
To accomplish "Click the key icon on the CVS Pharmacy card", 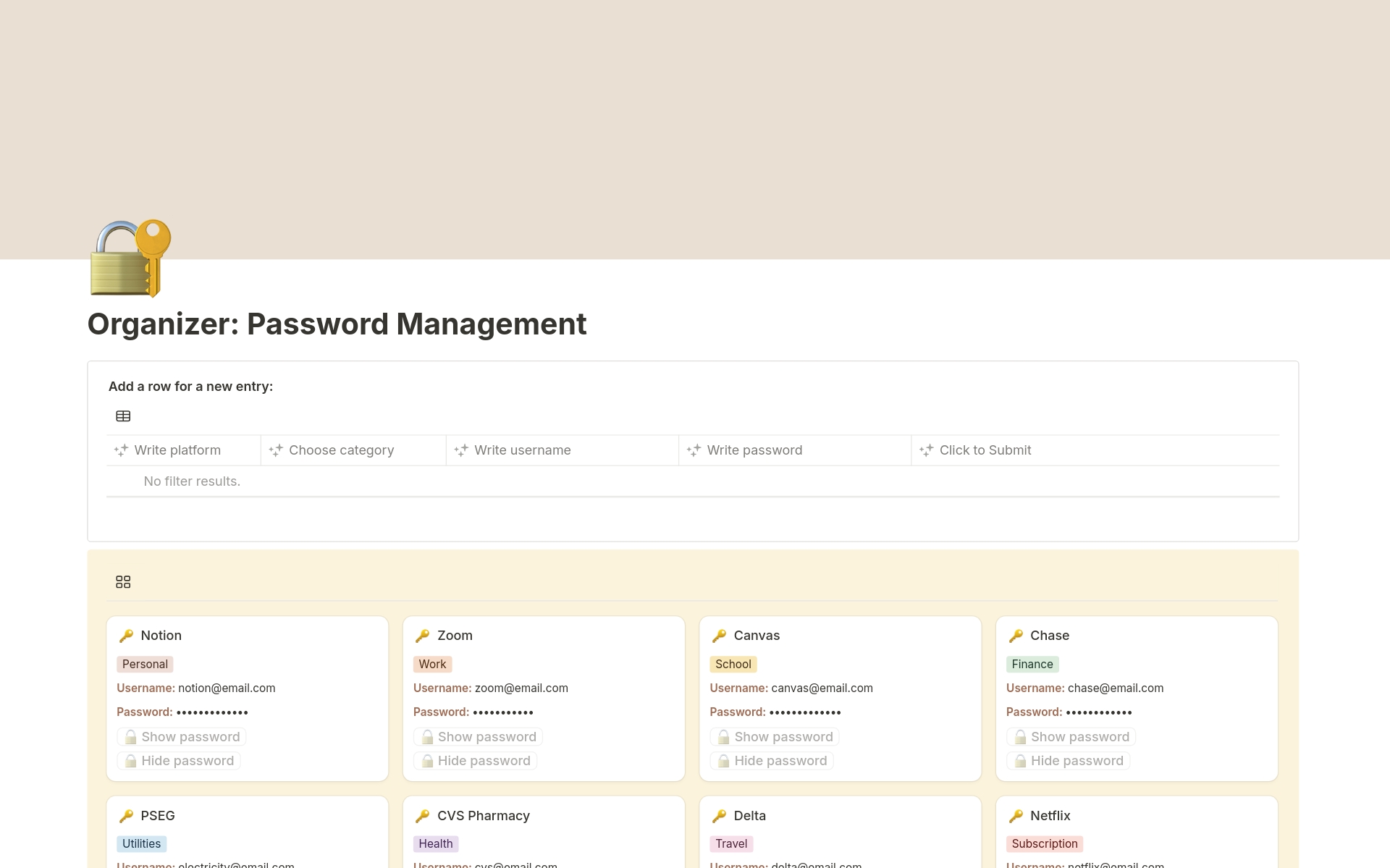I will tap(423, 816).
